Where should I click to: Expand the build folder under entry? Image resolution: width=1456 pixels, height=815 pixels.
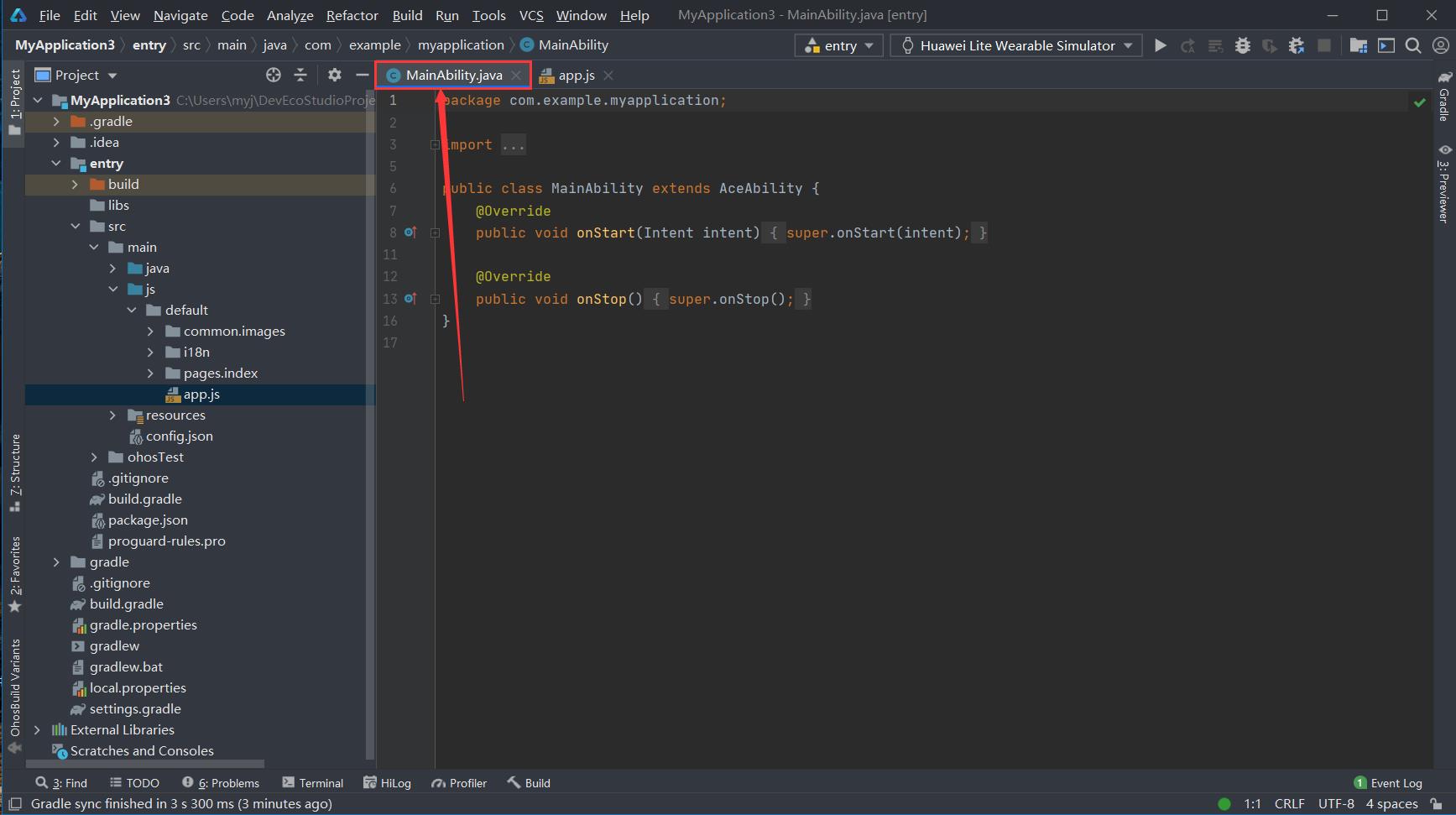tap(75, 185)
